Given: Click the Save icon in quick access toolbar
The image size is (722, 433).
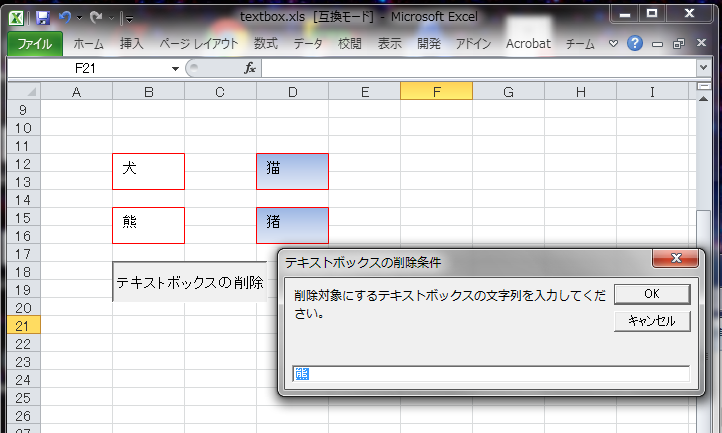Looking at the screenshot, I should click(43, 18).
